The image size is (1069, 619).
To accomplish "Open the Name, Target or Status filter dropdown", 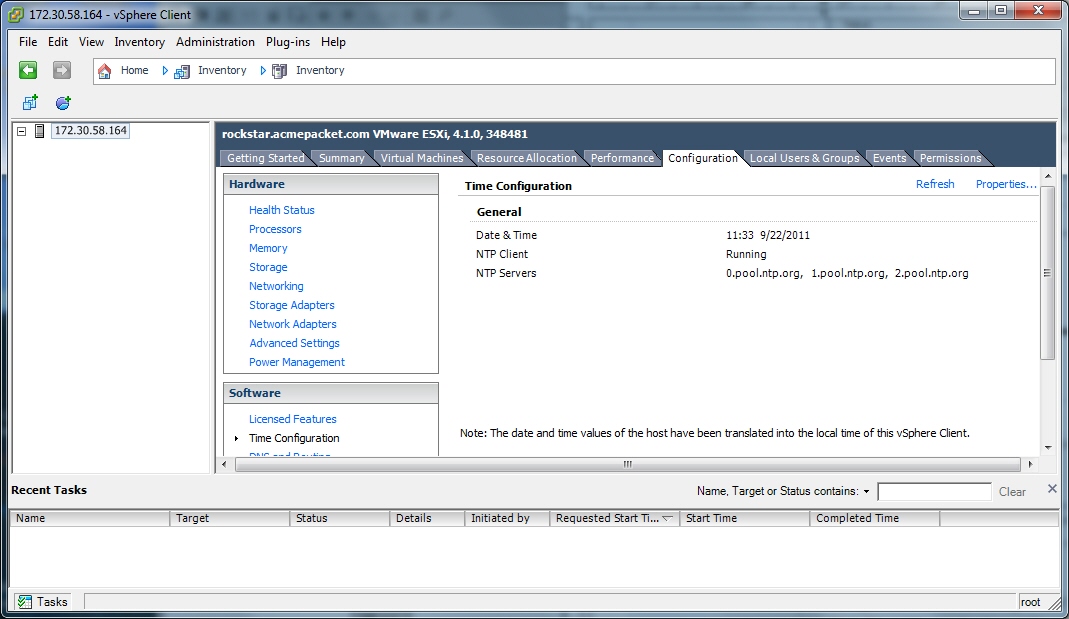I will coord(867,492).
